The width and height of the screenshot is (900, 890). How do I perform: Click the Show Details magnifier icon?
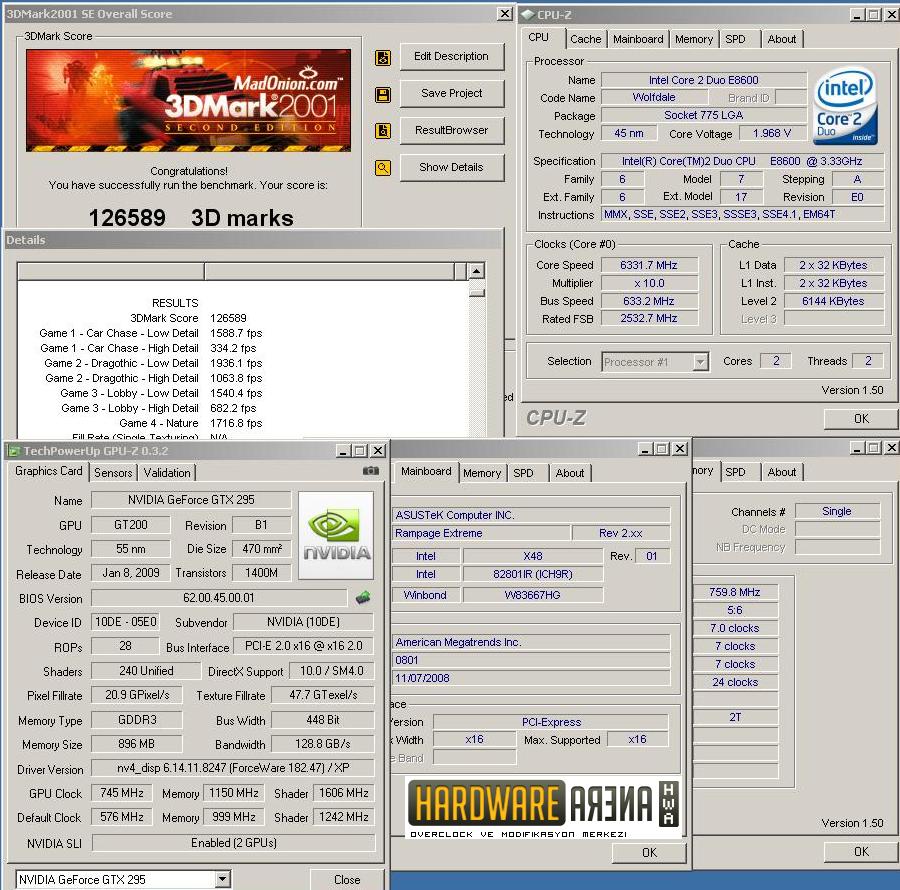tap(383, 168)
